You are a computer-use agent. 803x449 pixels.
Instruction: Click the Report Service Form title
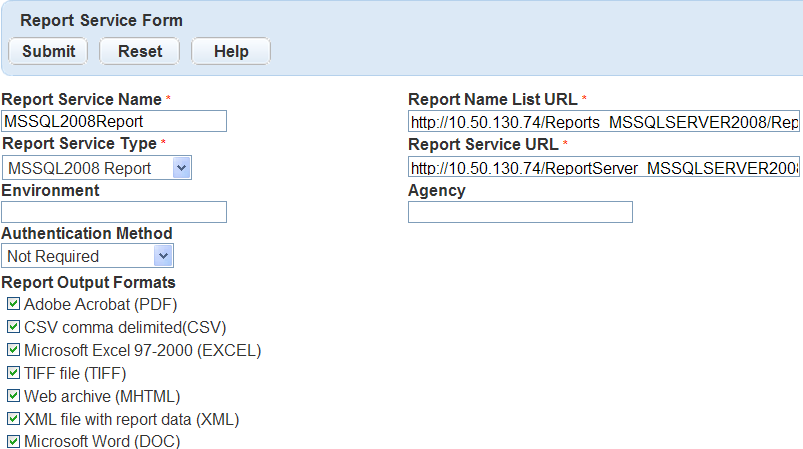(x=101, y=20)
